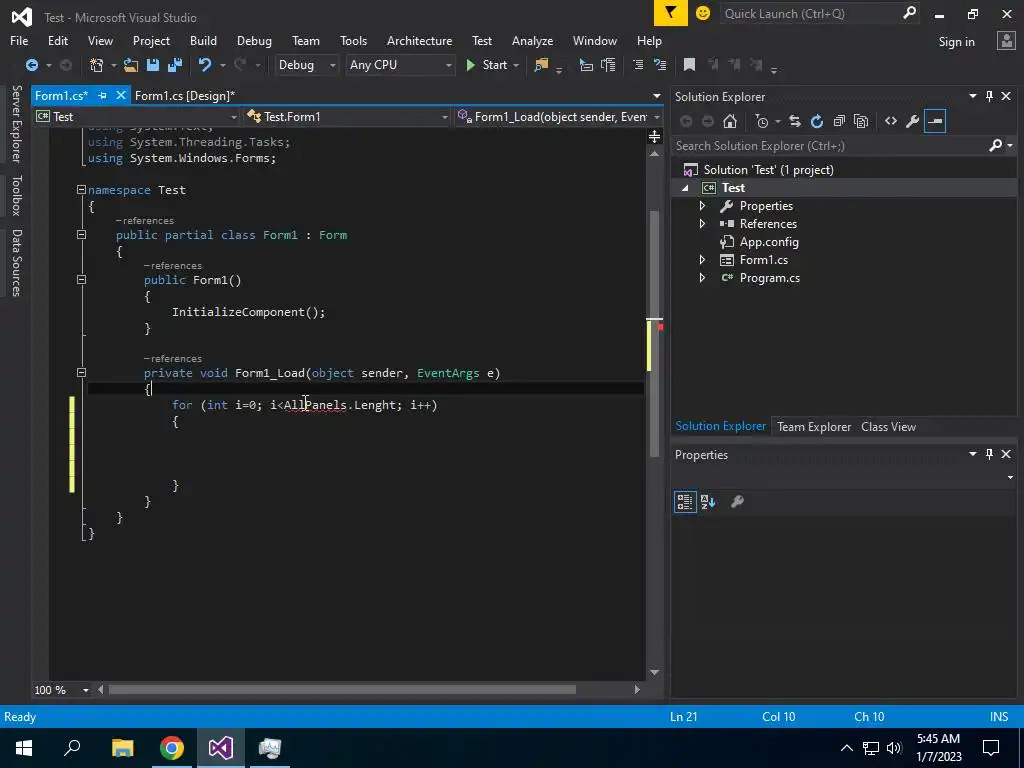Expand the Form1.cs node in the tree
The width and height of the screenshot is (1024, 768).
(703, 260)
